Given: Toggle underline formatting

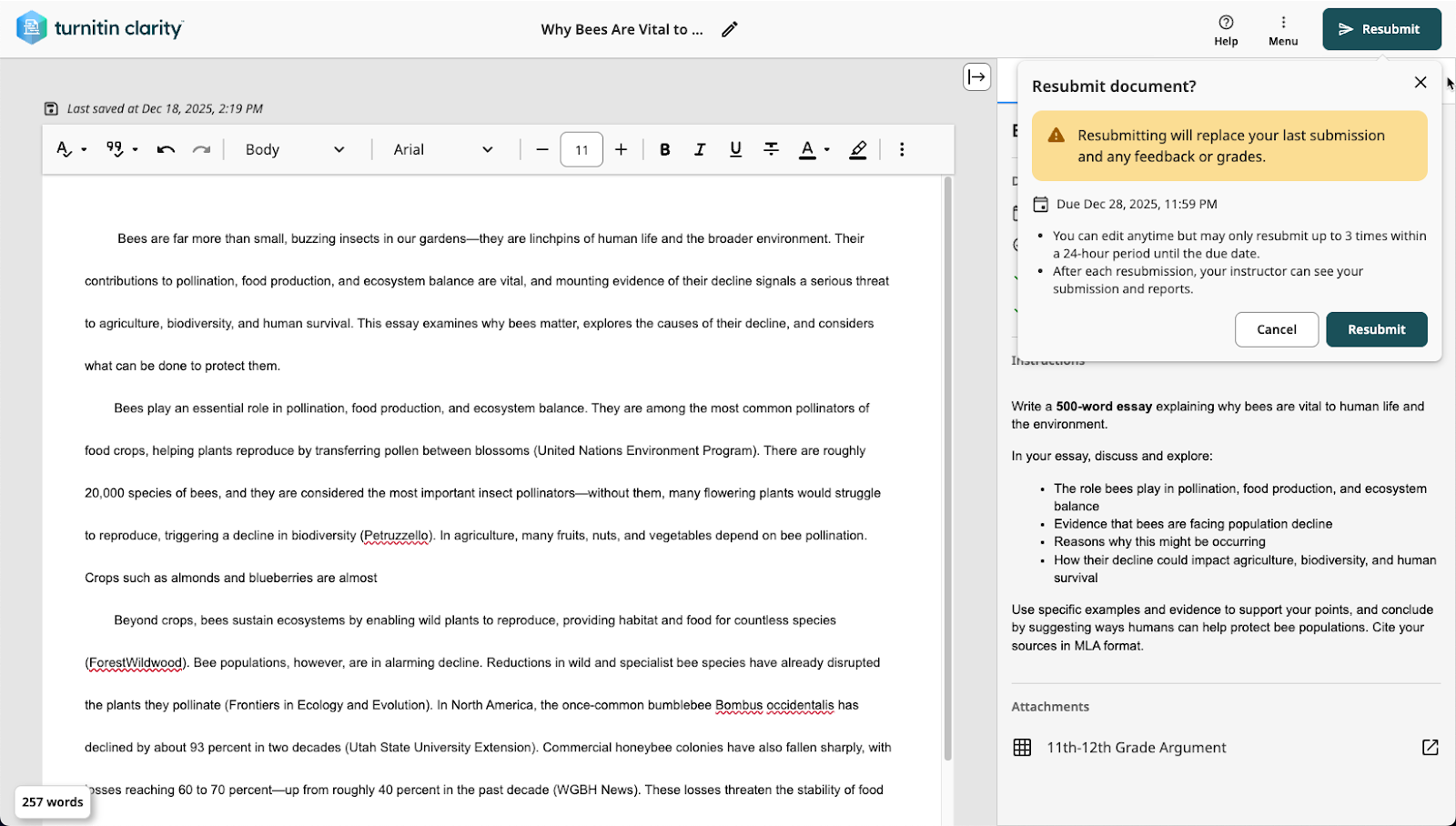Looking at the screenshot, I should [734, 149].
